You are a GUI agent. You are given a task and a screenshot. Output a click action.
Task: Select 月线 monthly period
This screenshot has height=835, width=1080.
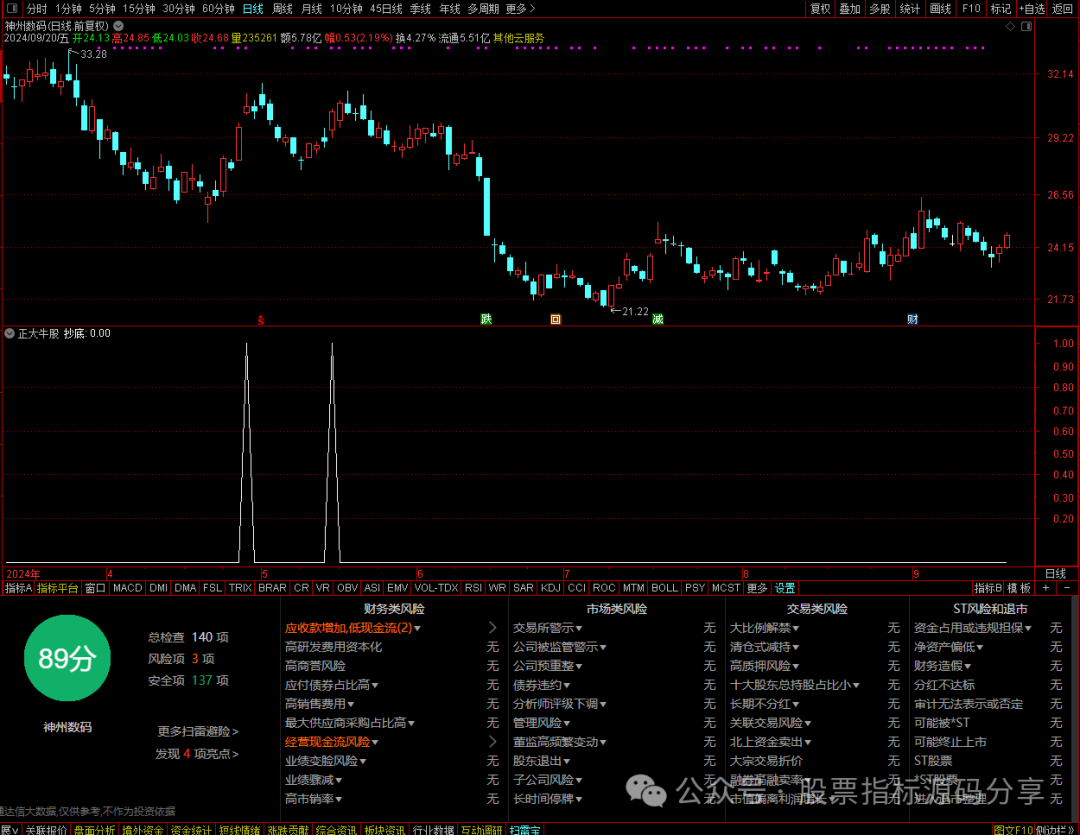312,8
